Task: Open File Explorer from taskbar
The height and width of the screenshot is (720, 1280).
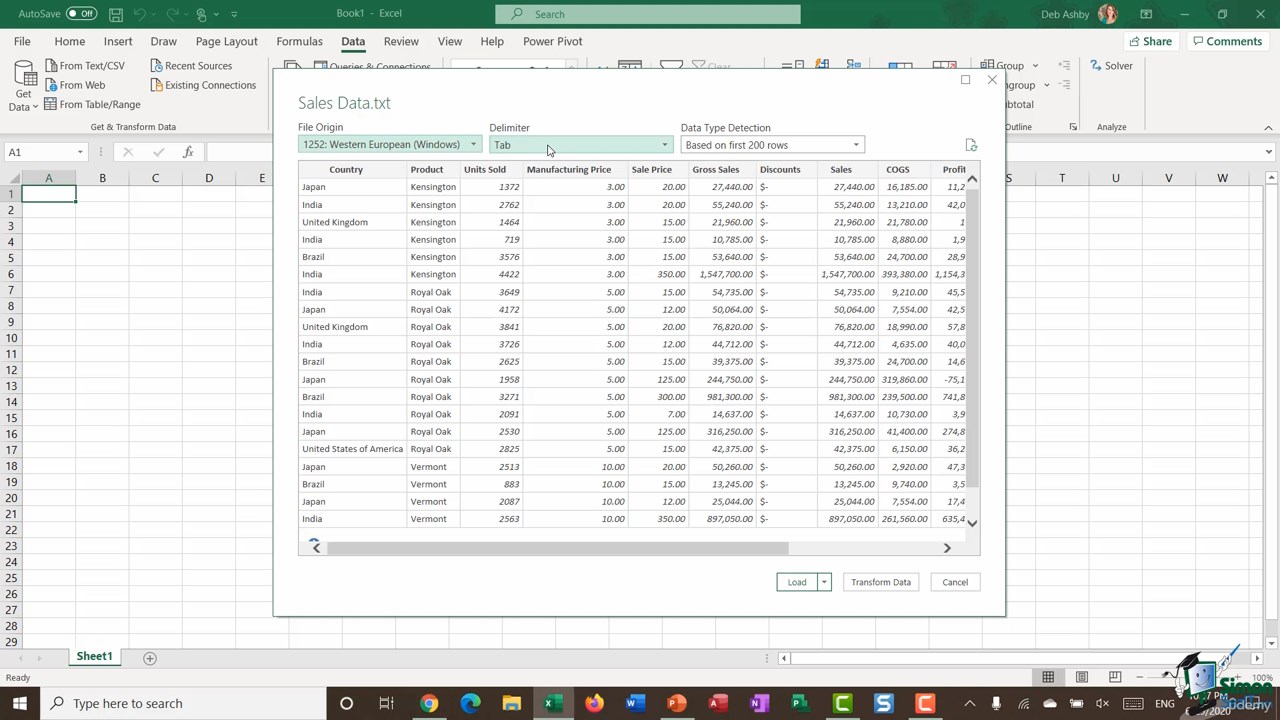Action: click(511, 703)
